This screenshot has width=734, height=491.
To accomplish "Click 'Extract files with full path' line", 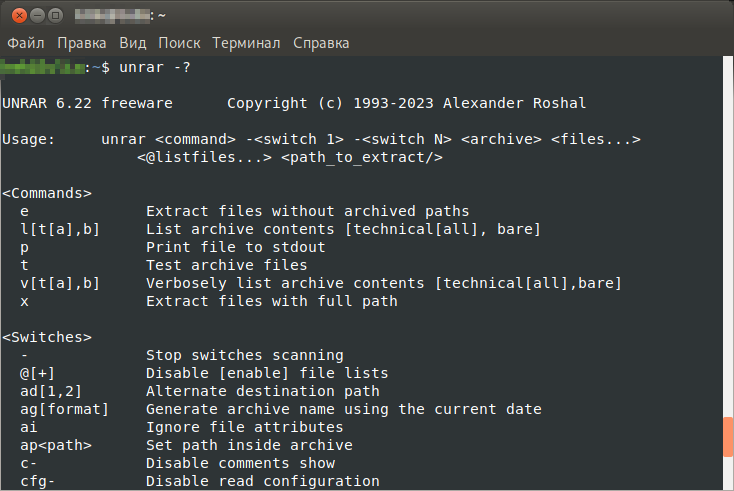I will [x=272, y=301].
